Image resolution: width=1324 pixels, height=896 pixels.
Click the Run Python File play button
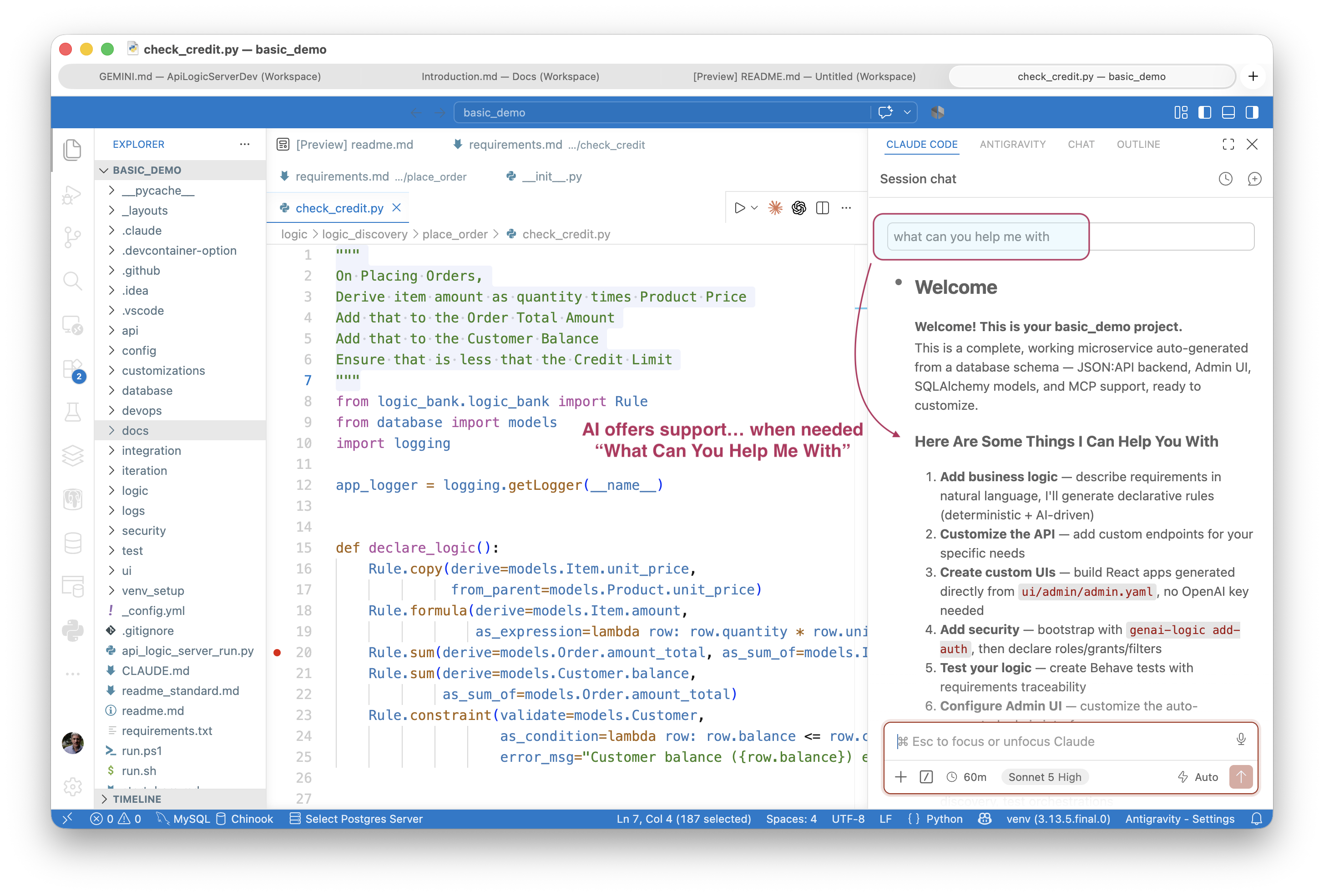click(739, 208)
